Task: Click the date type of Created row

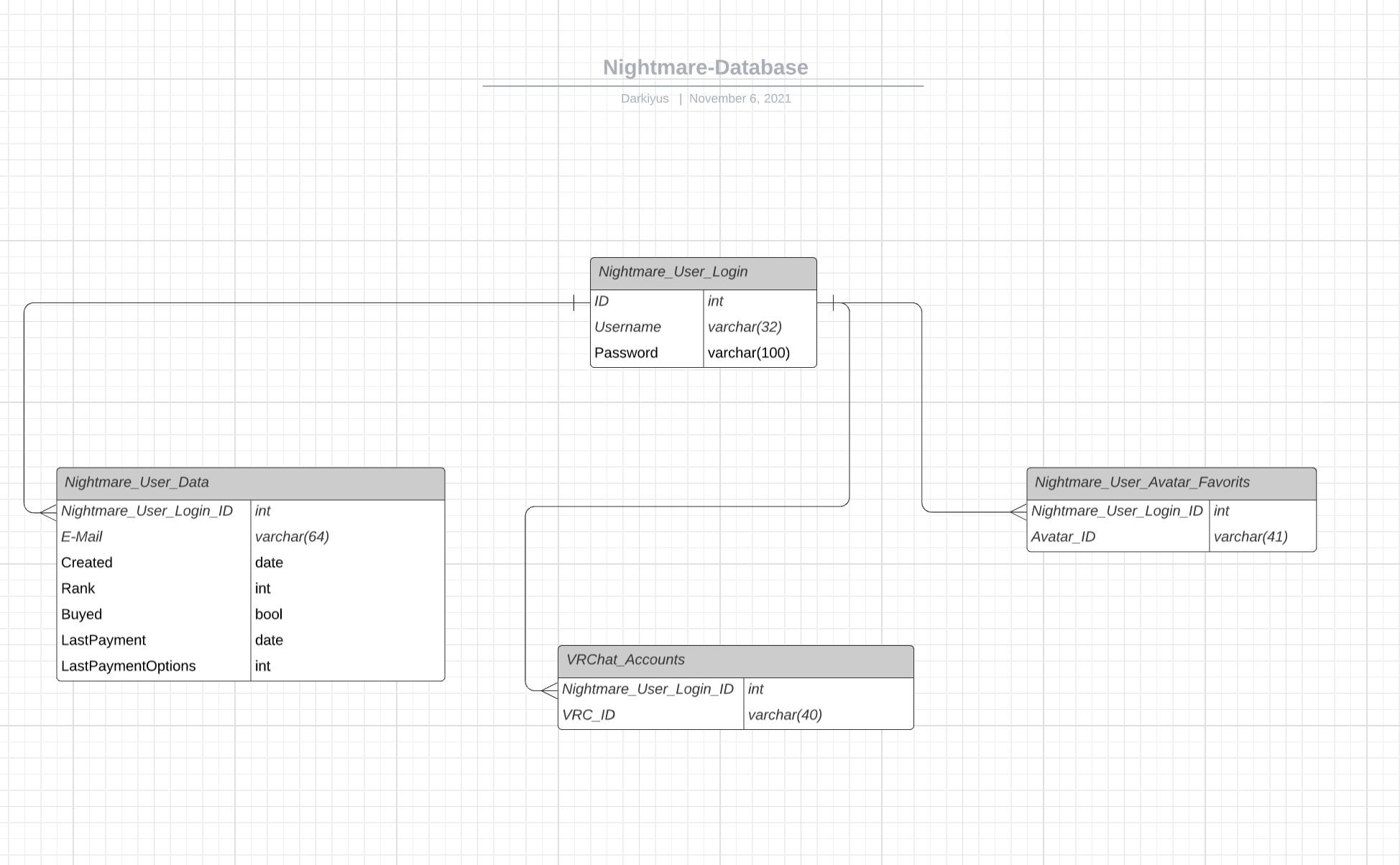Action: click(x=348, y=563)
